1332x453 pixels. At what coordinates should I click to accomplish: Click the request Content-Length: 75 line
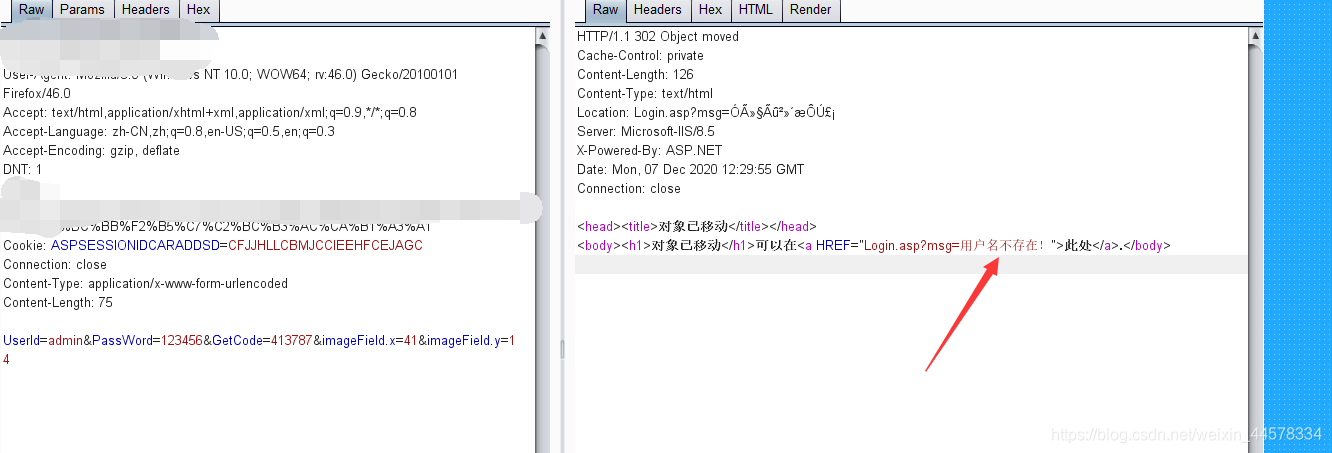click(x=58, y=303)
